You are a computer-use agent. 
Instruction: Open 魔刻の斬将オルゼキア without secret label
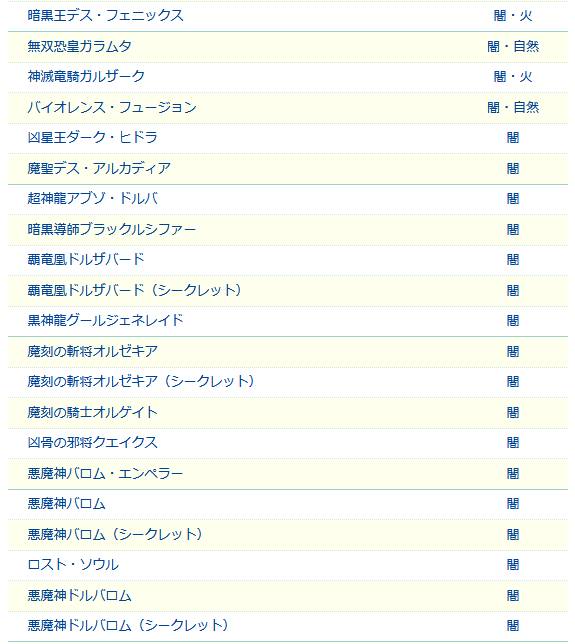click(92, 351)
